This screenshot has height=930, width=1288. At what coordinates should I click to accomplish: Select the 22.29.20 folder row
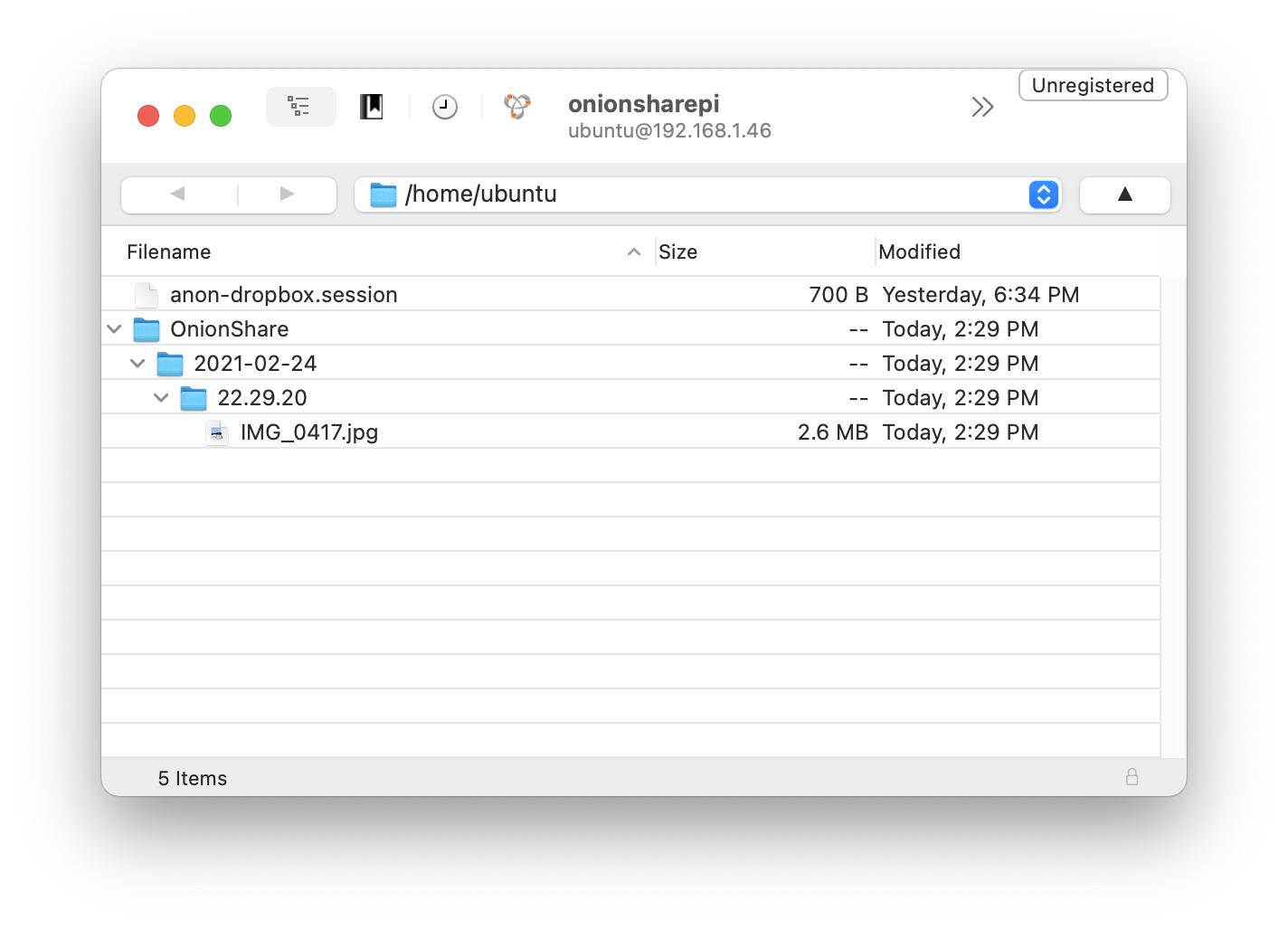click(x=630, y=398)
